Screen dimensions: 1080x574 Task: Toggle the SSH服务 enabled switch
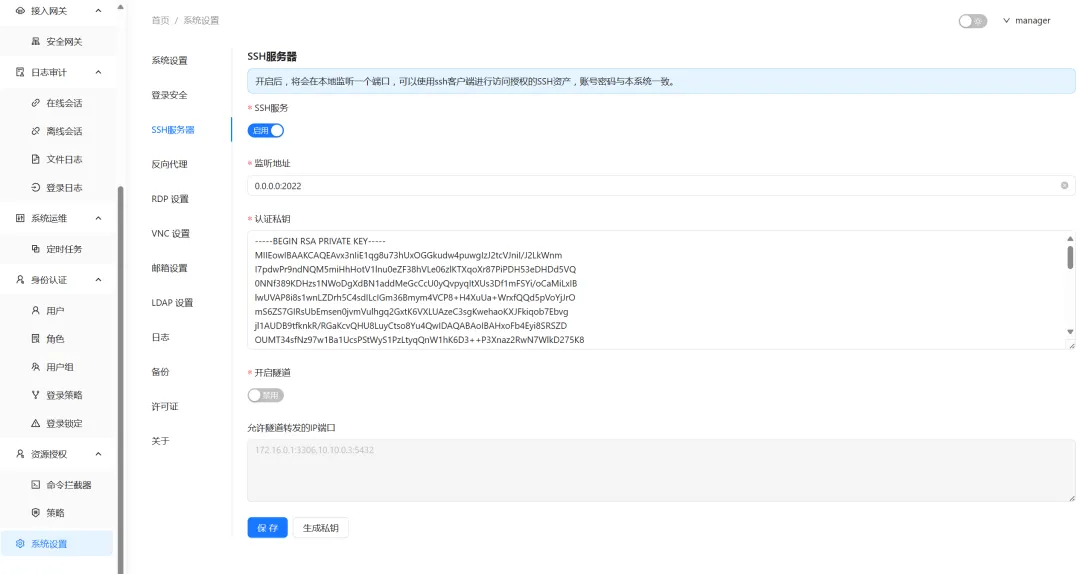coord(266,130)
